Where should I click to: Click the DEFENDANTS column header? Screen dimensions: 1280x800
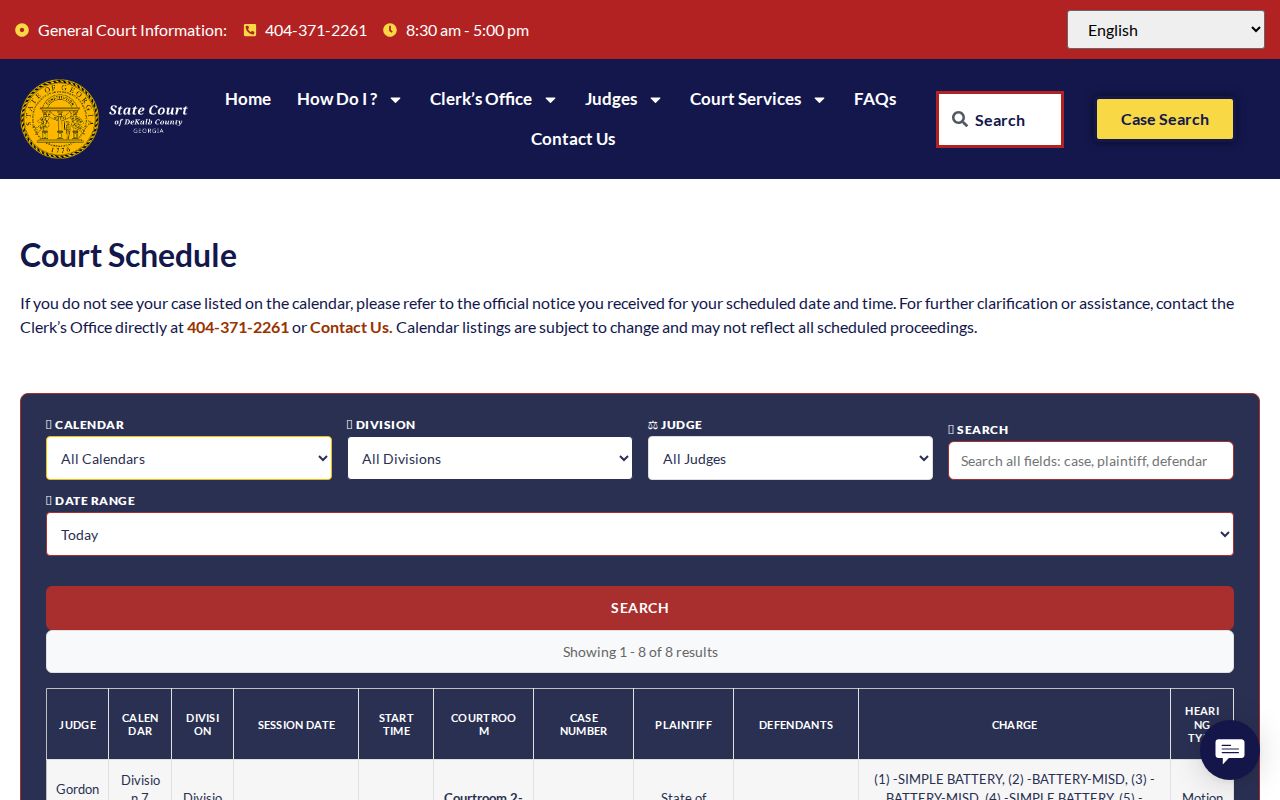[796, 724]
